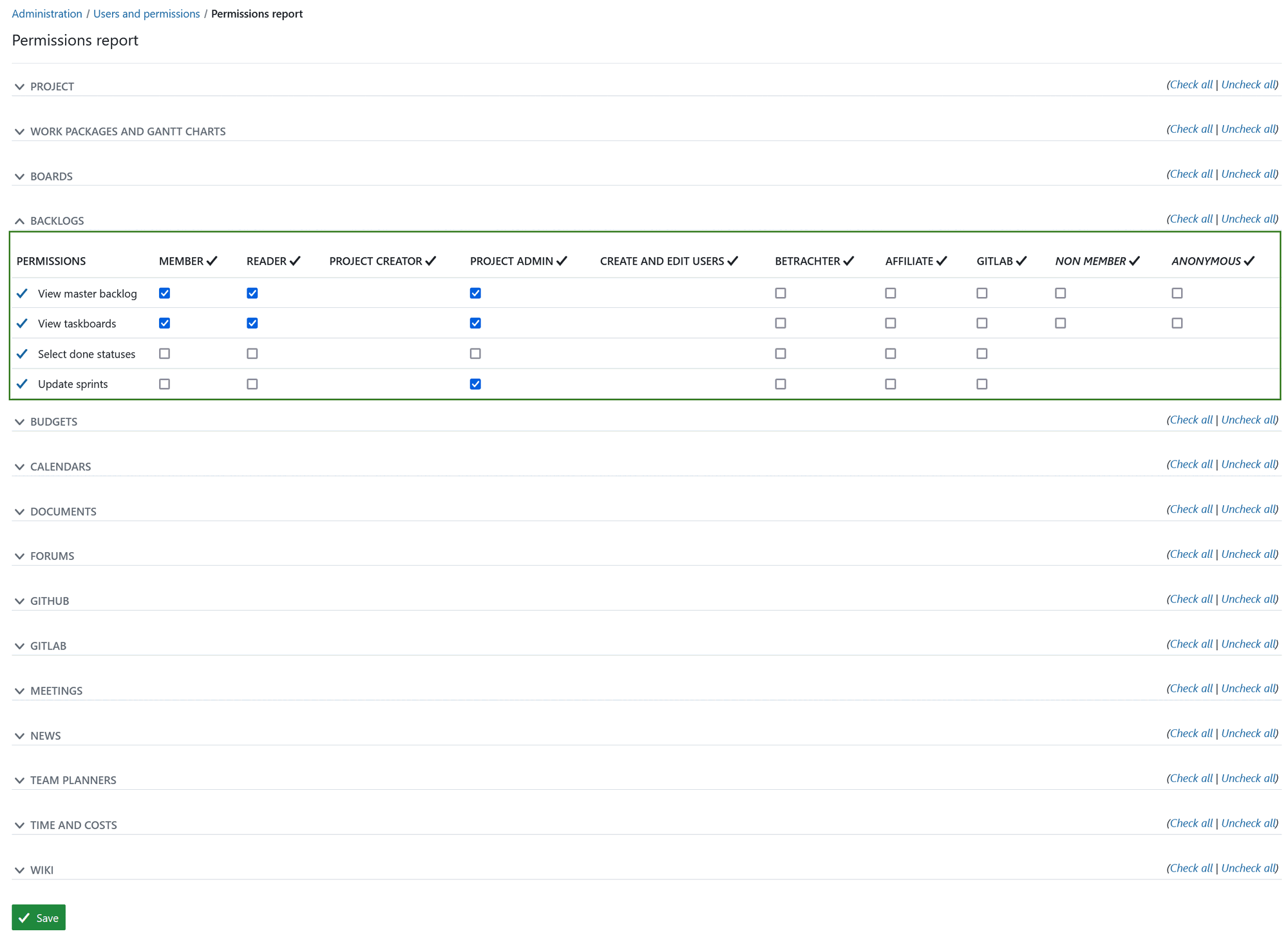
Task: Open the Users and permissions breadcrumb
Action: (146, 13)
